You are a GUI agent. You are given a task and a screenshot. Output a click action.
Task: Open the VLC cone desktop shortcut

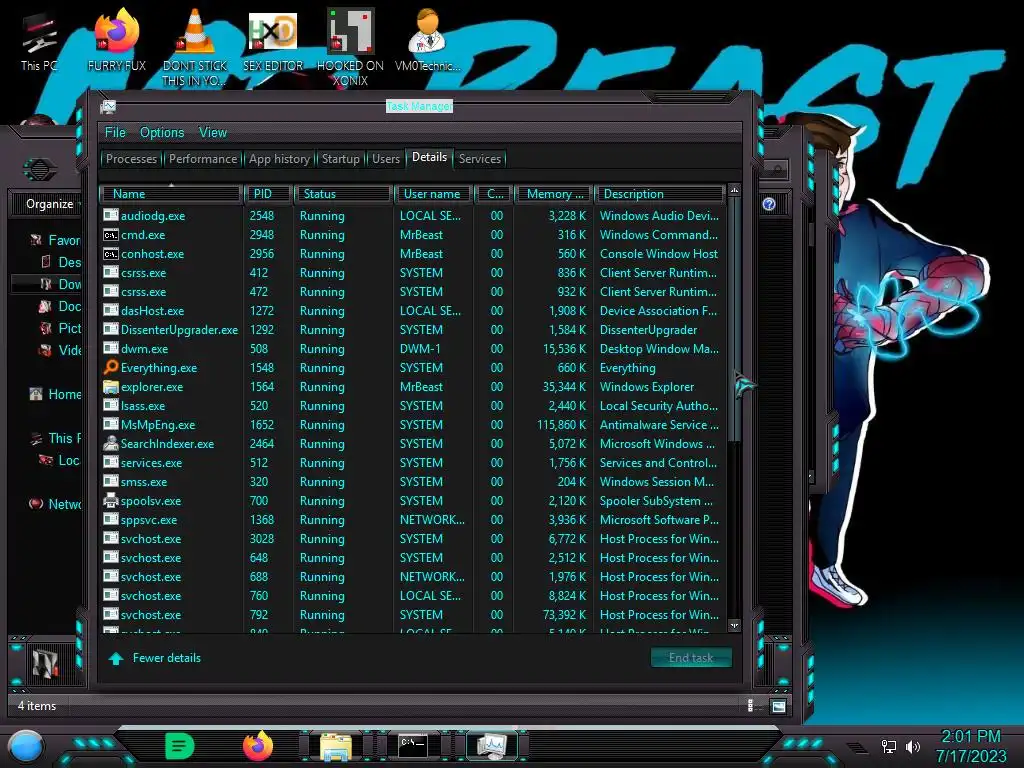pos(195,49)
